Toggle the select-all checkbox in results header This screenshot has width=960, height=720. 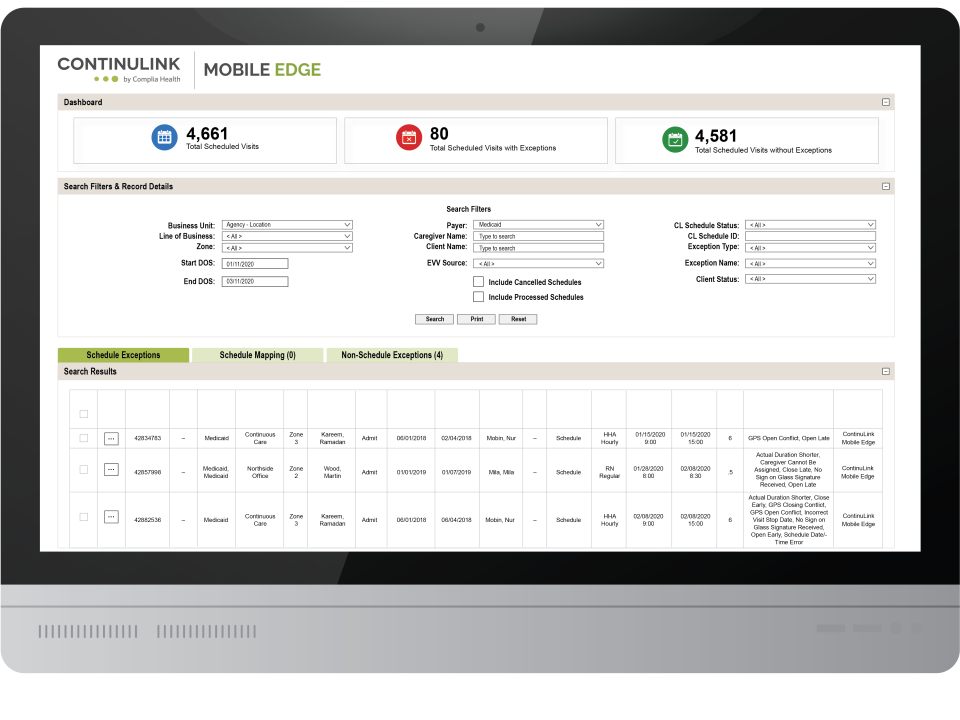tap(84, 413)
